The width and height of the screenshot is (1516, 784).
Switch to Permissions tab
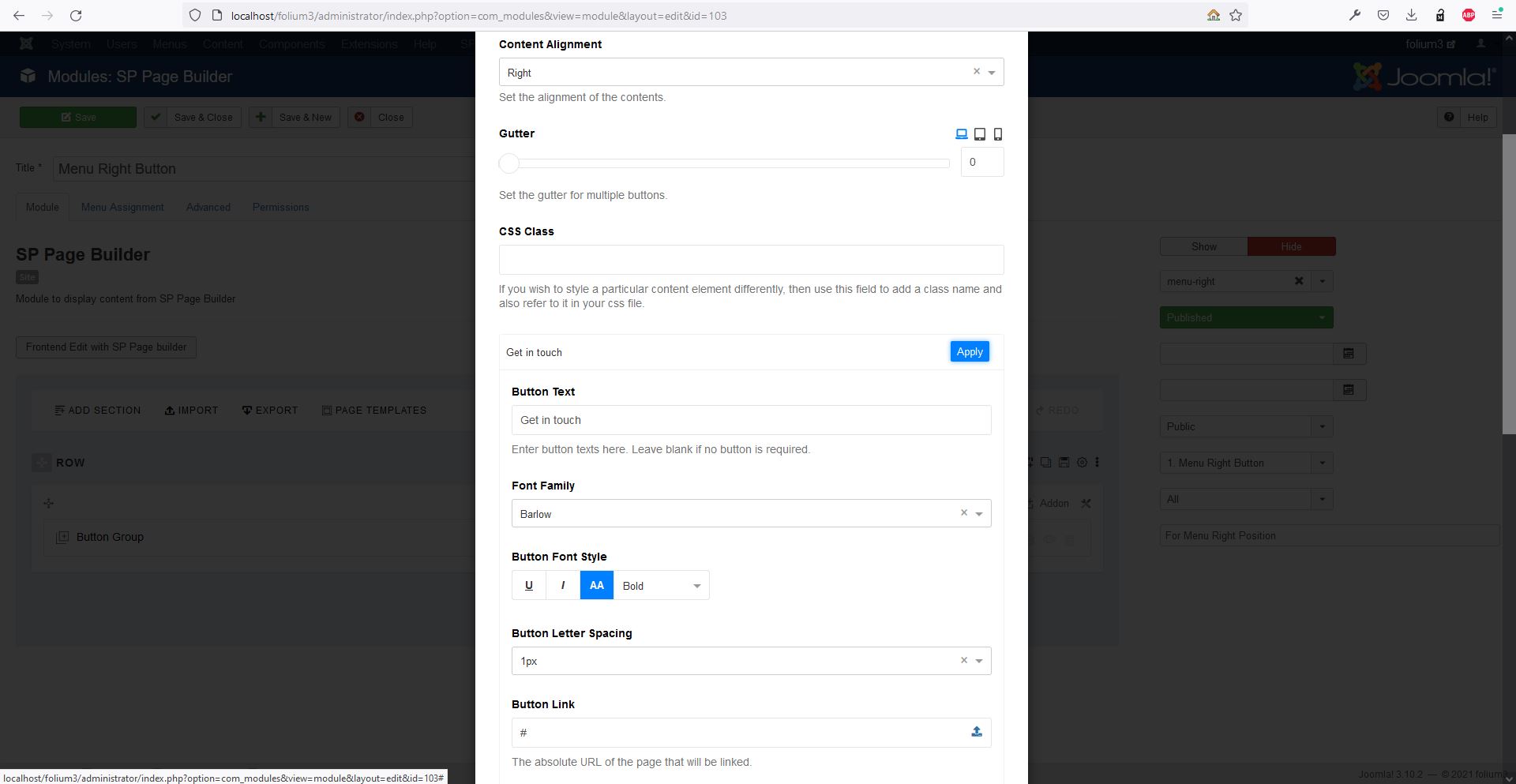(x=281, y=207)
